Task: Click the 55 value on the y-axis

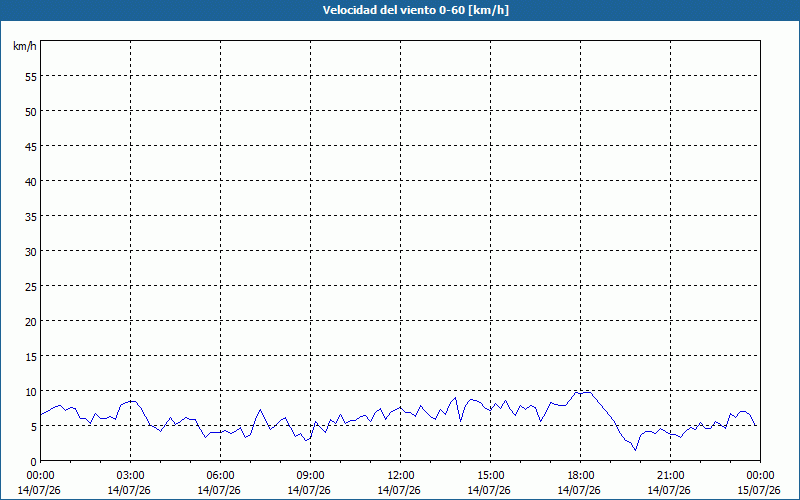Action: pyautogui.click(x=31, y=77)
